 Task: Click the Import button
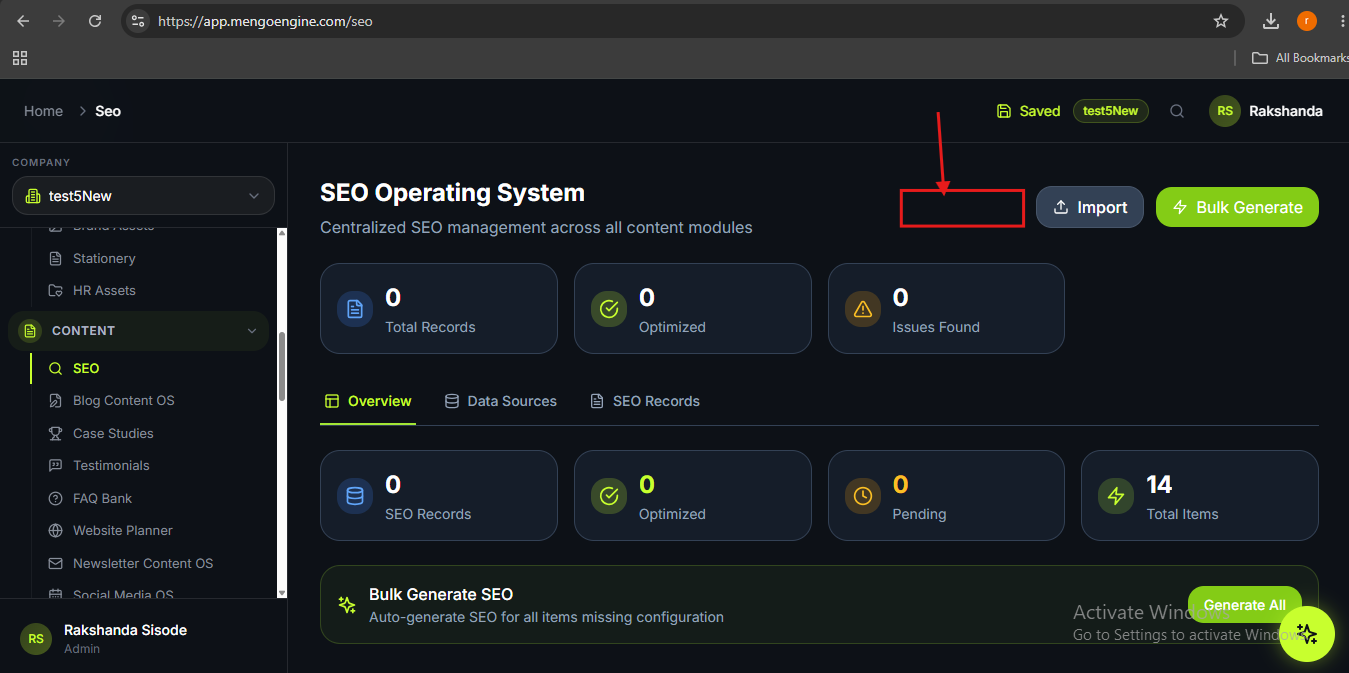(1089, 207)
